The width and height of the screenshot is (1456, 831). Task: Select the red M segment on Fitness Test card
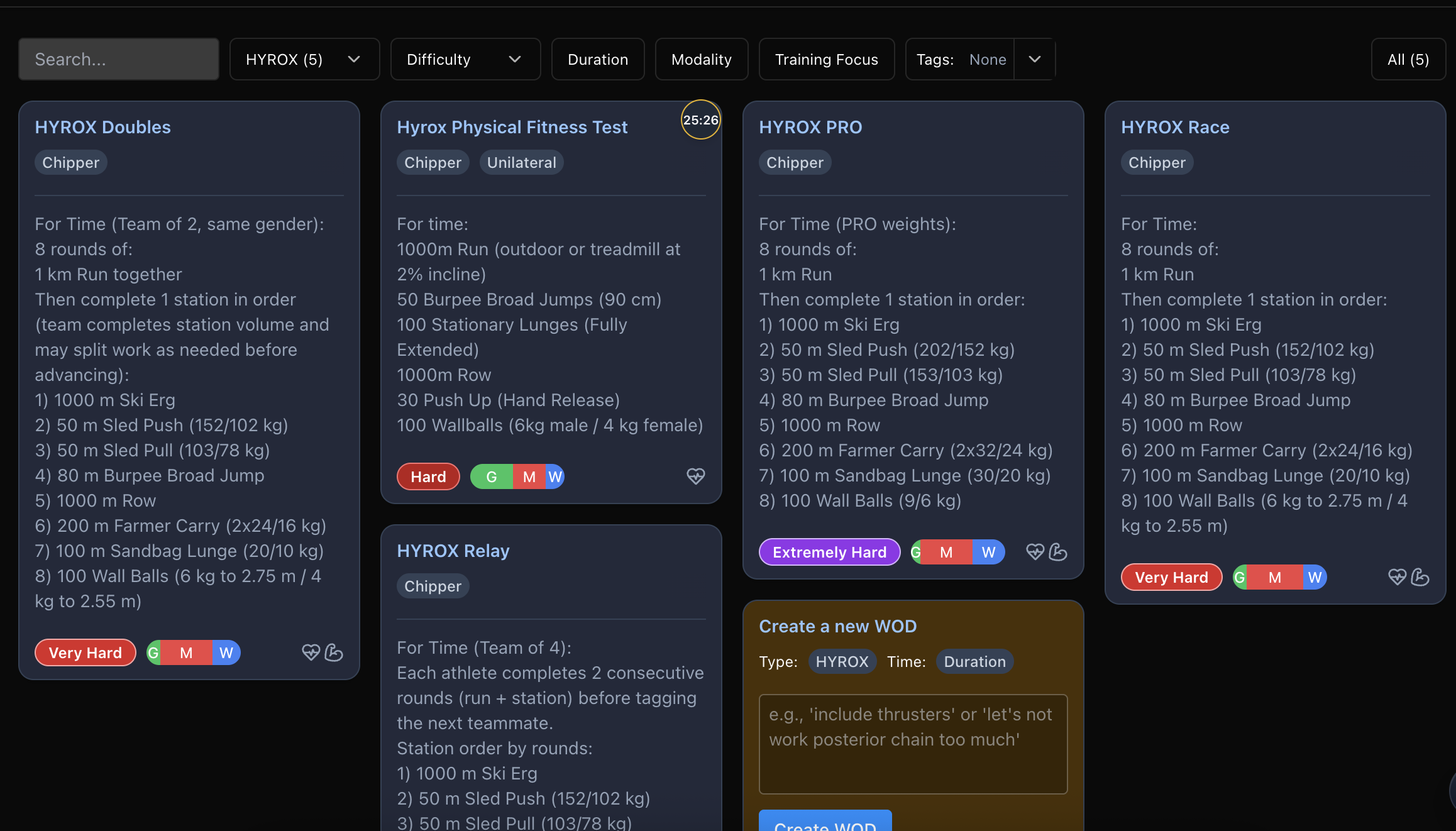click(529, 476)
